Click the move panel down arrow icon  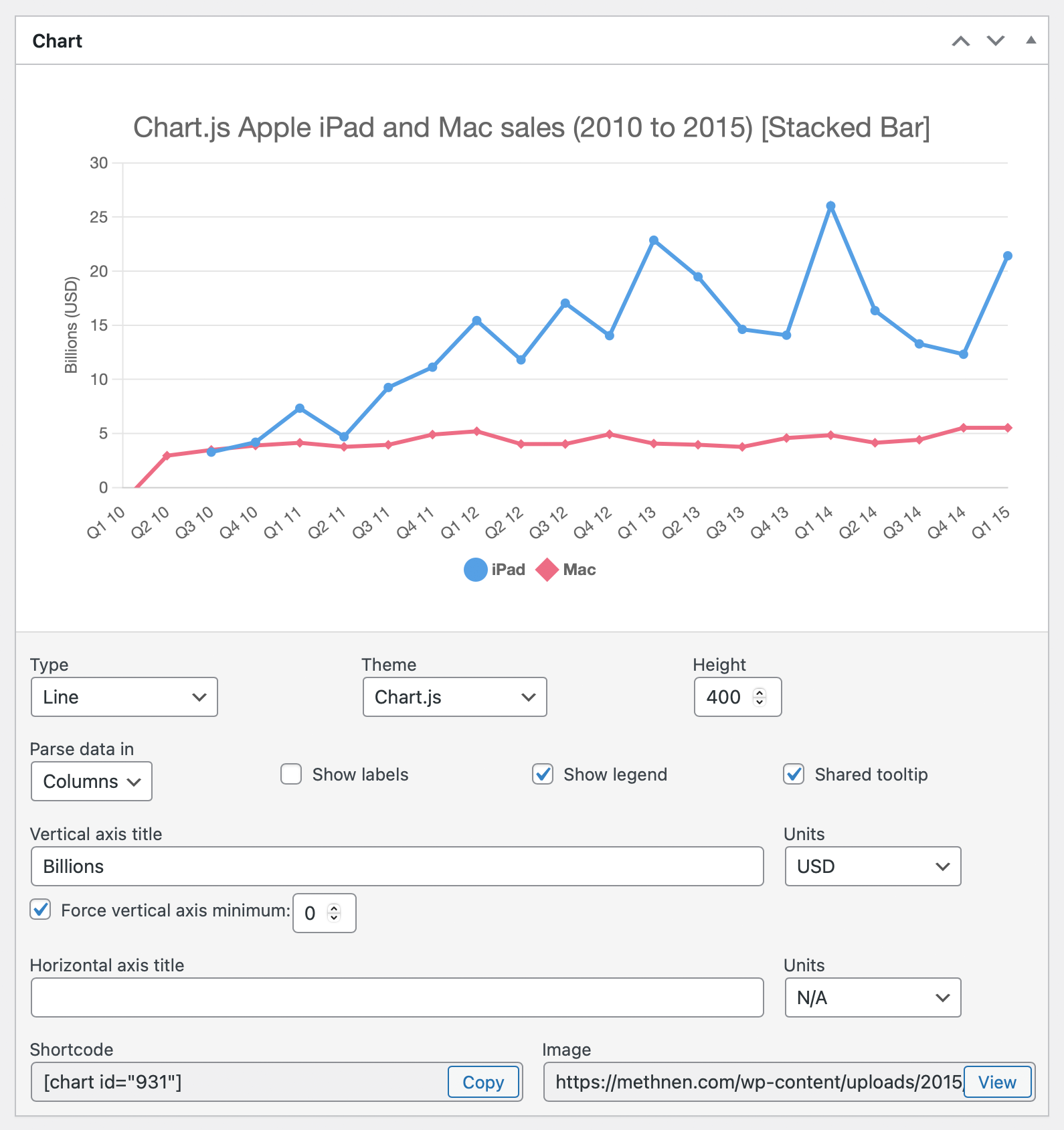(x=996, y=42)
